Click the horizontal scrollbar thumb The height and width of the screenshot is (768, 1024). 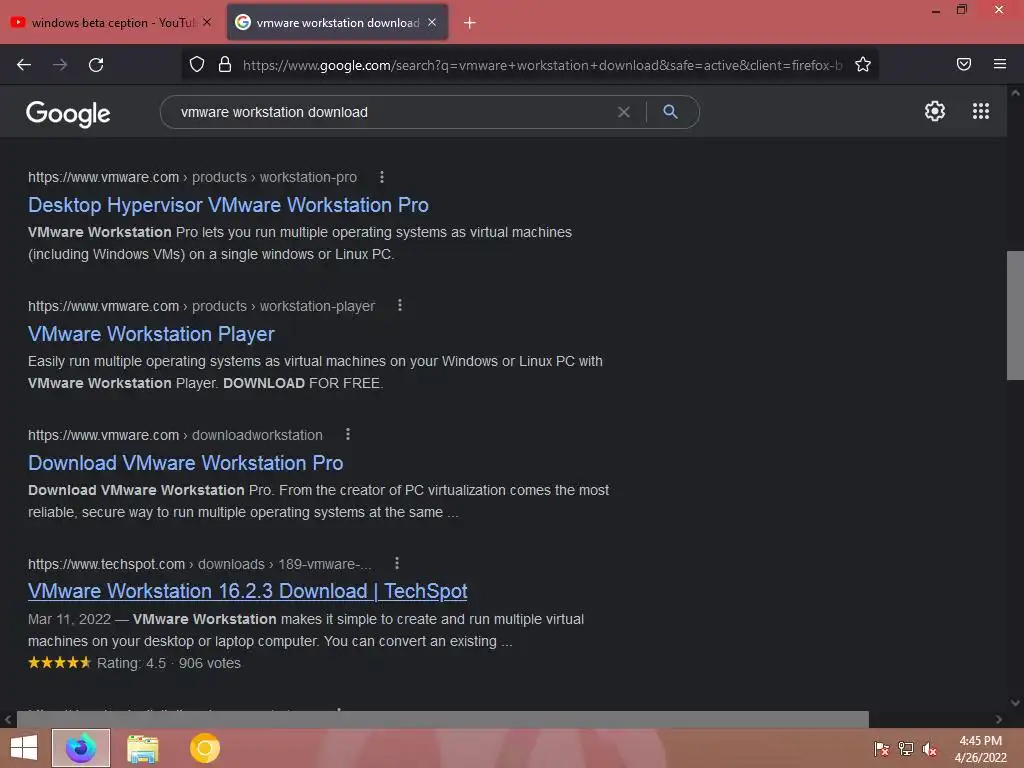[x=443, y=719]
